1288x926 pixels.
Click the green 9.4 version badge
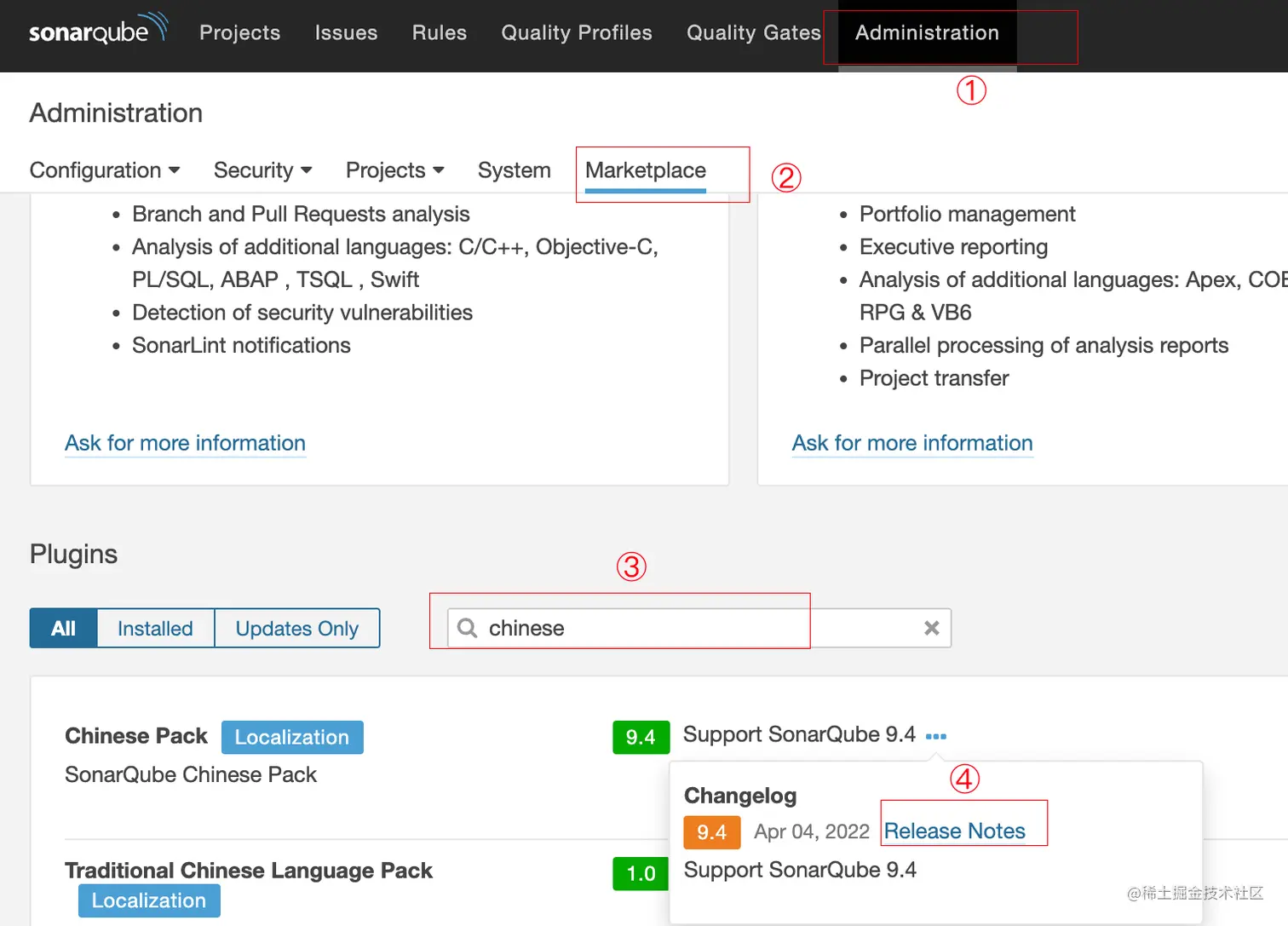click(641, 737)
